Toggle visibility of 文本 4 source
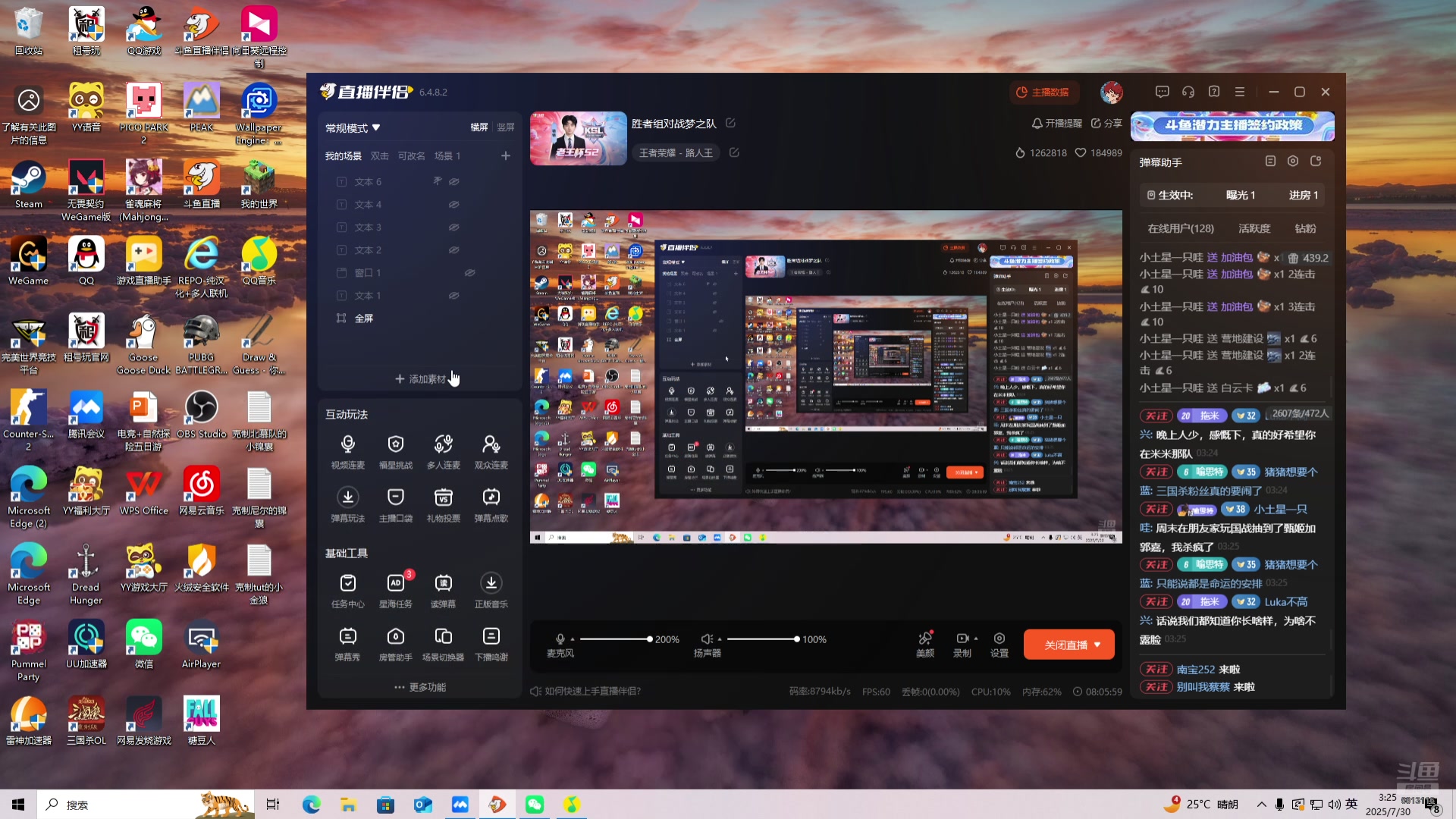Screen dimensions: 1456x819 (x=453, y=205)
